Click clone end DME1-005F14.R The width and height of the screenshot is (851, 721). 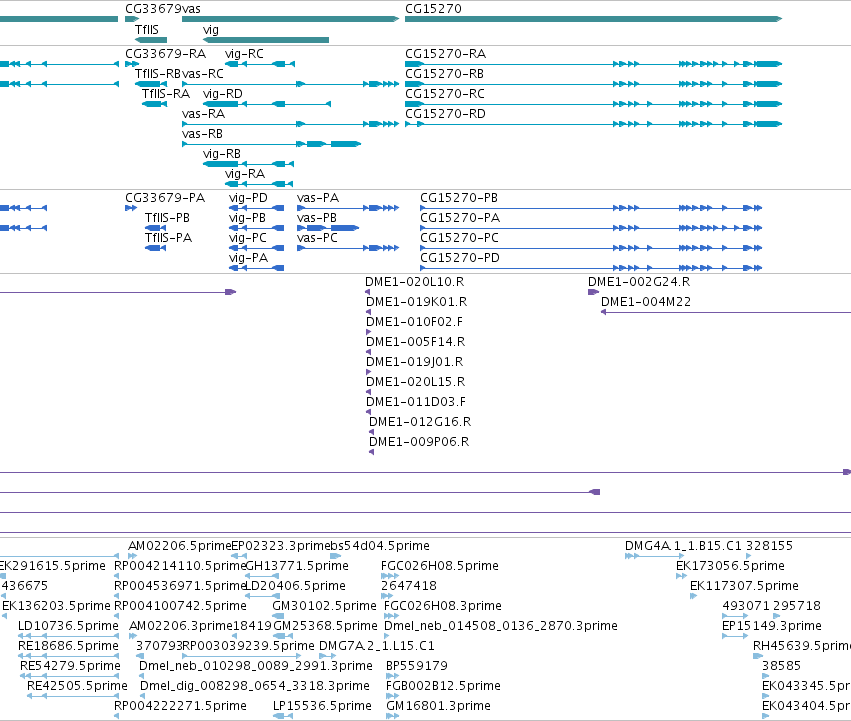tap(416, 343)
